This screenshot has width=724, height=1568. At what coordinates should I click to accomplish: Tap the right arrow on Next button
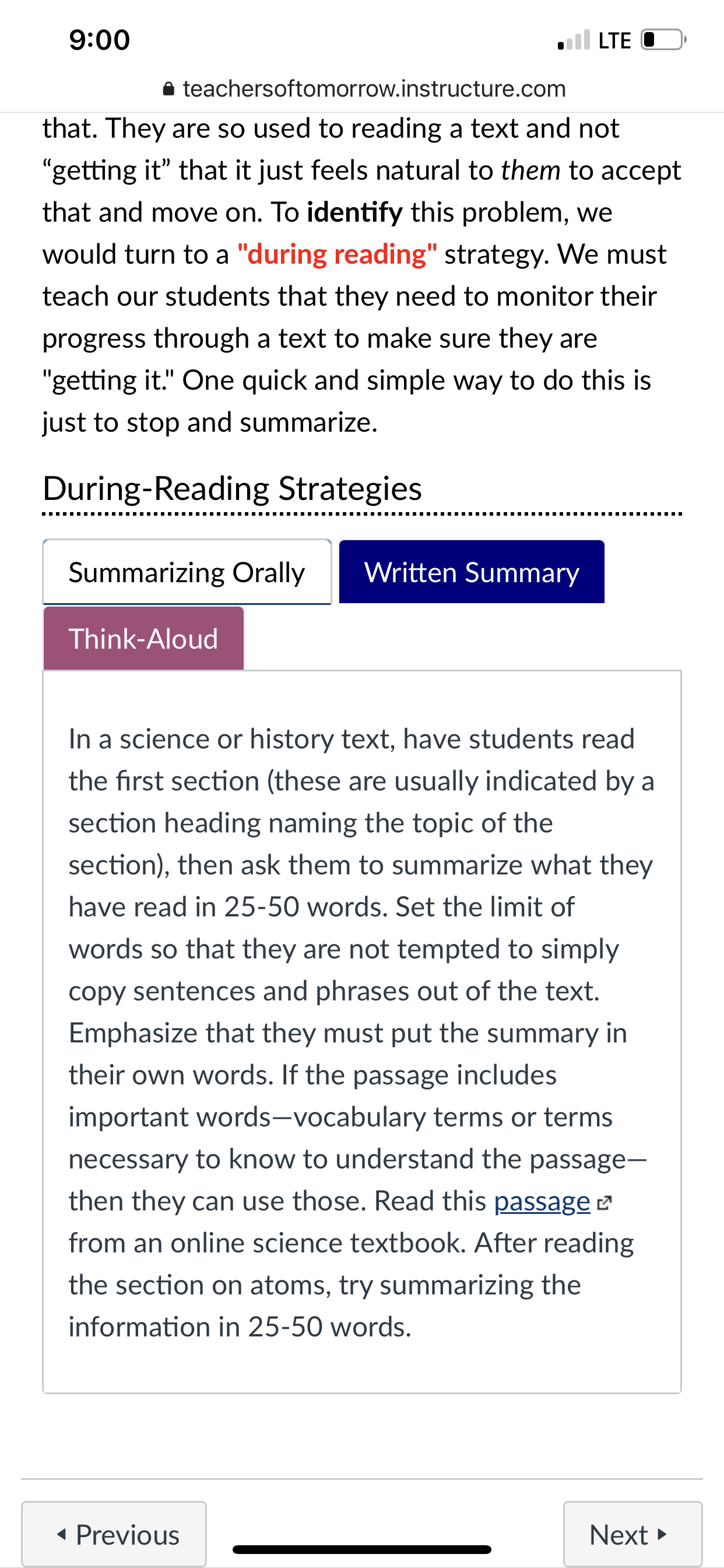click(x=663, y=1535)
